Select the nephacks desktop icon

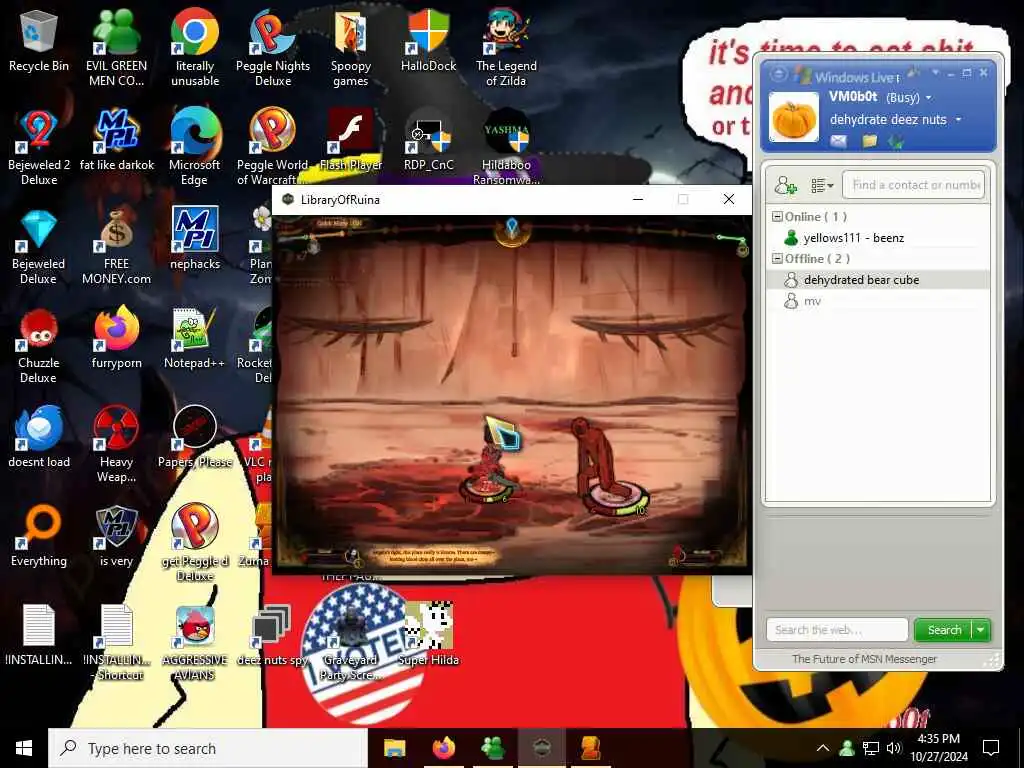[195, 238]
